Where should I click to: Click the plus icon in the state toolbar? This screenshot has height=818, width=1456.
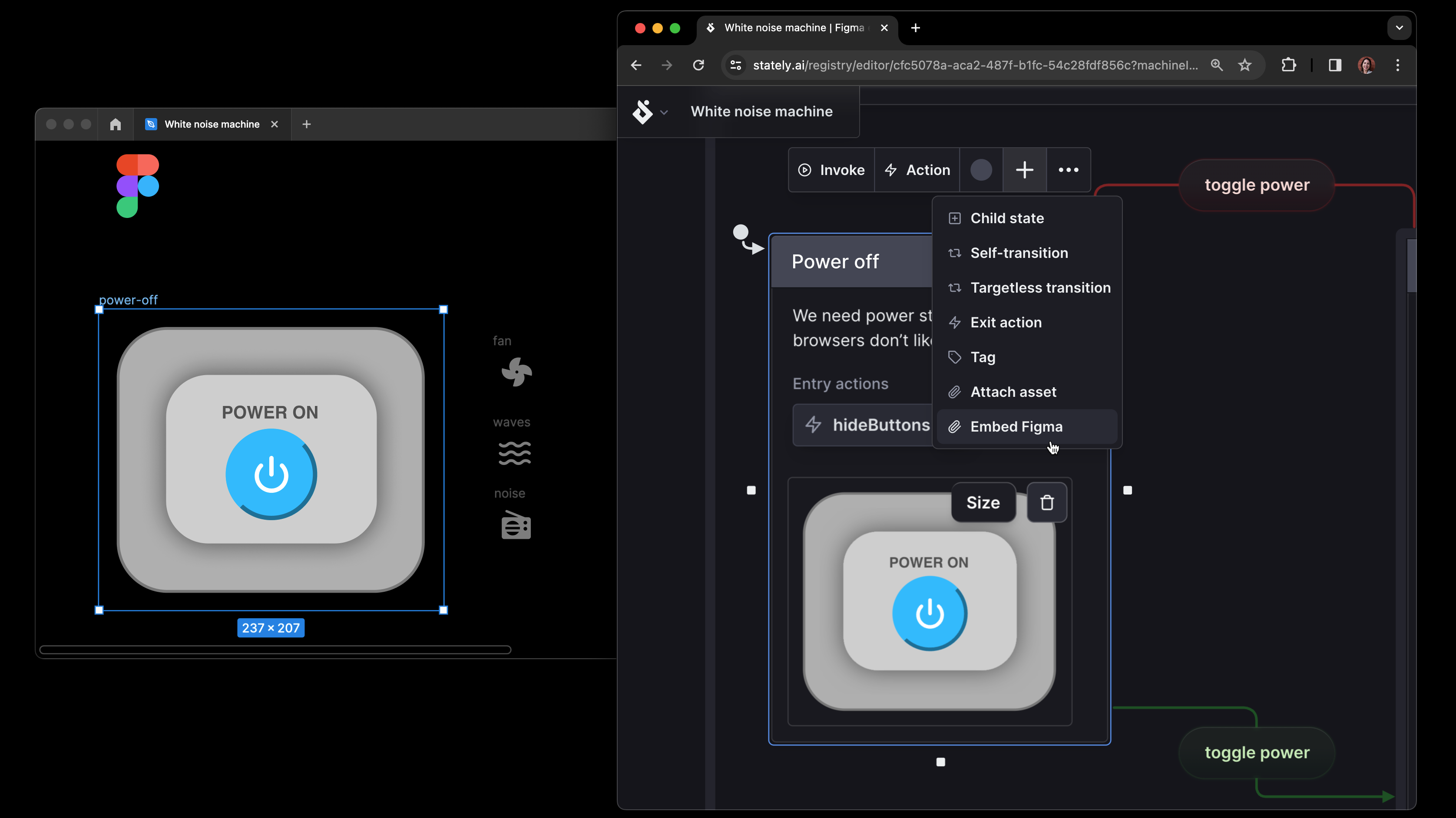click(x=1024, y=169)
